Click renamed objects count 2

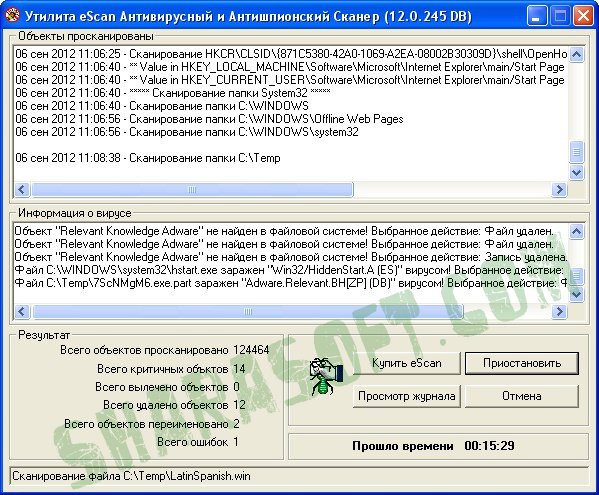(x=236, y=424)
